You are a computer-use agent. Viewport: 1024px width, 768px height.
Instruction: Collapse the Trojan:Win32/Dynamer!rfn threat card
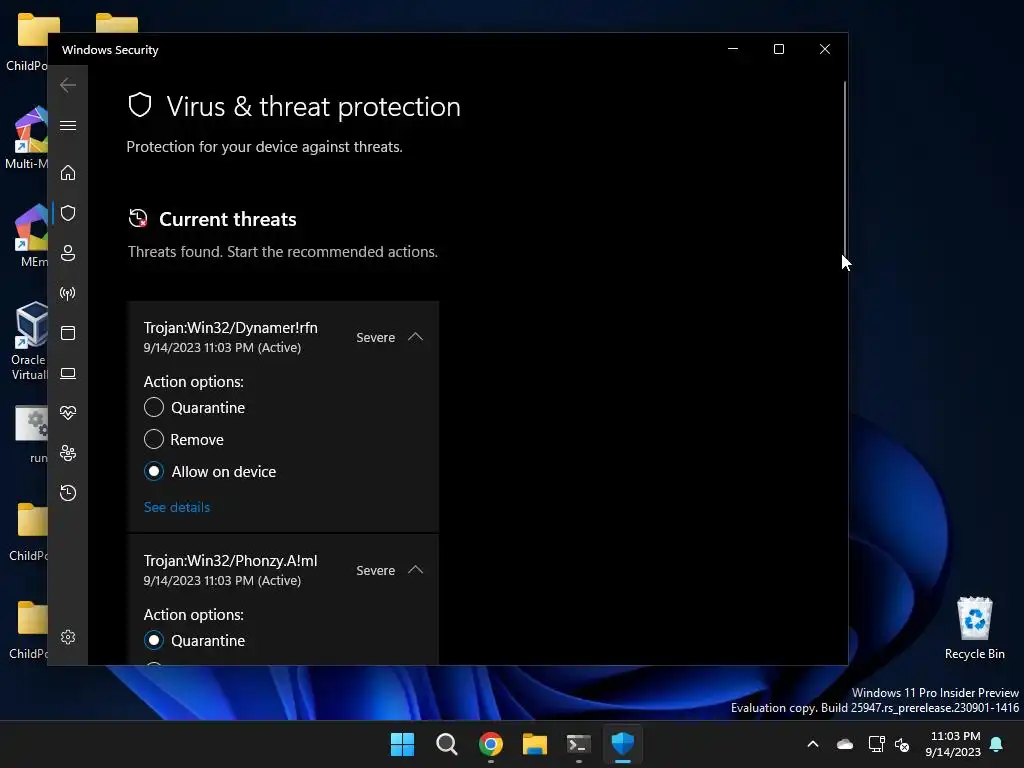[415, 337]
